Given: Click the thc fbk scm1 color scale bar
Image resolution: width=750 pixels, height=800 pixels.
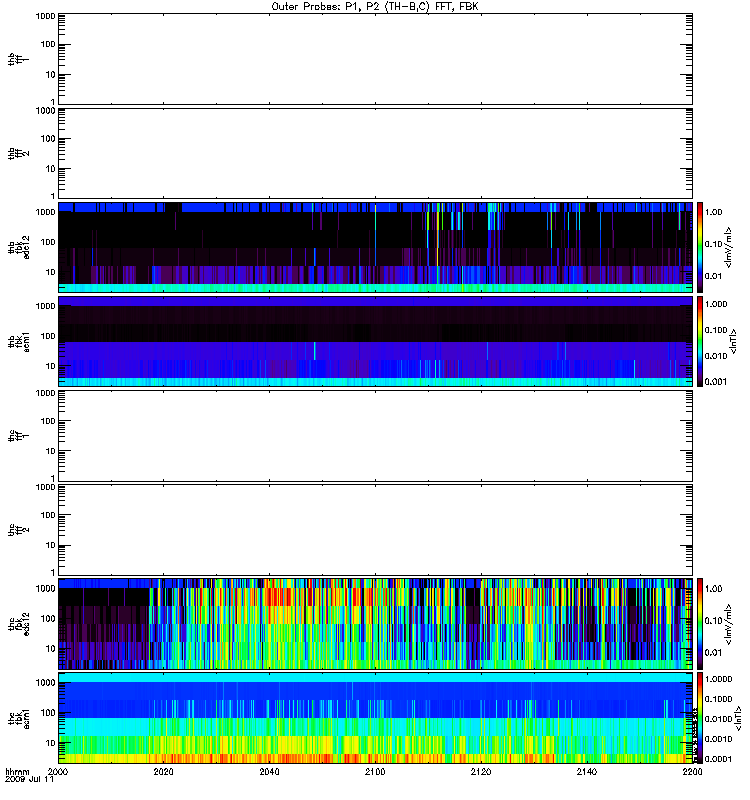Looking at the screenshot, I should click(700, 718).
